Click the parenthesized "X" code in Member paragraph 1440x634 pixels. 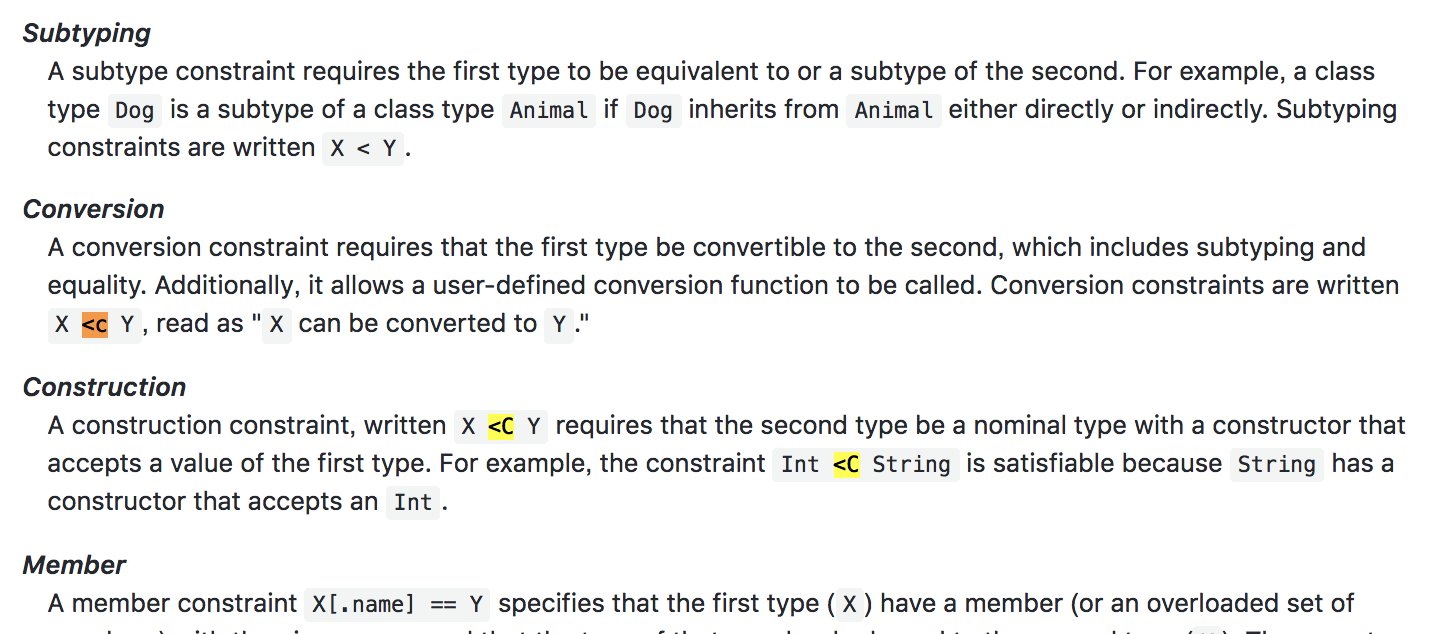pyautogui.click(x=850, y=604)
